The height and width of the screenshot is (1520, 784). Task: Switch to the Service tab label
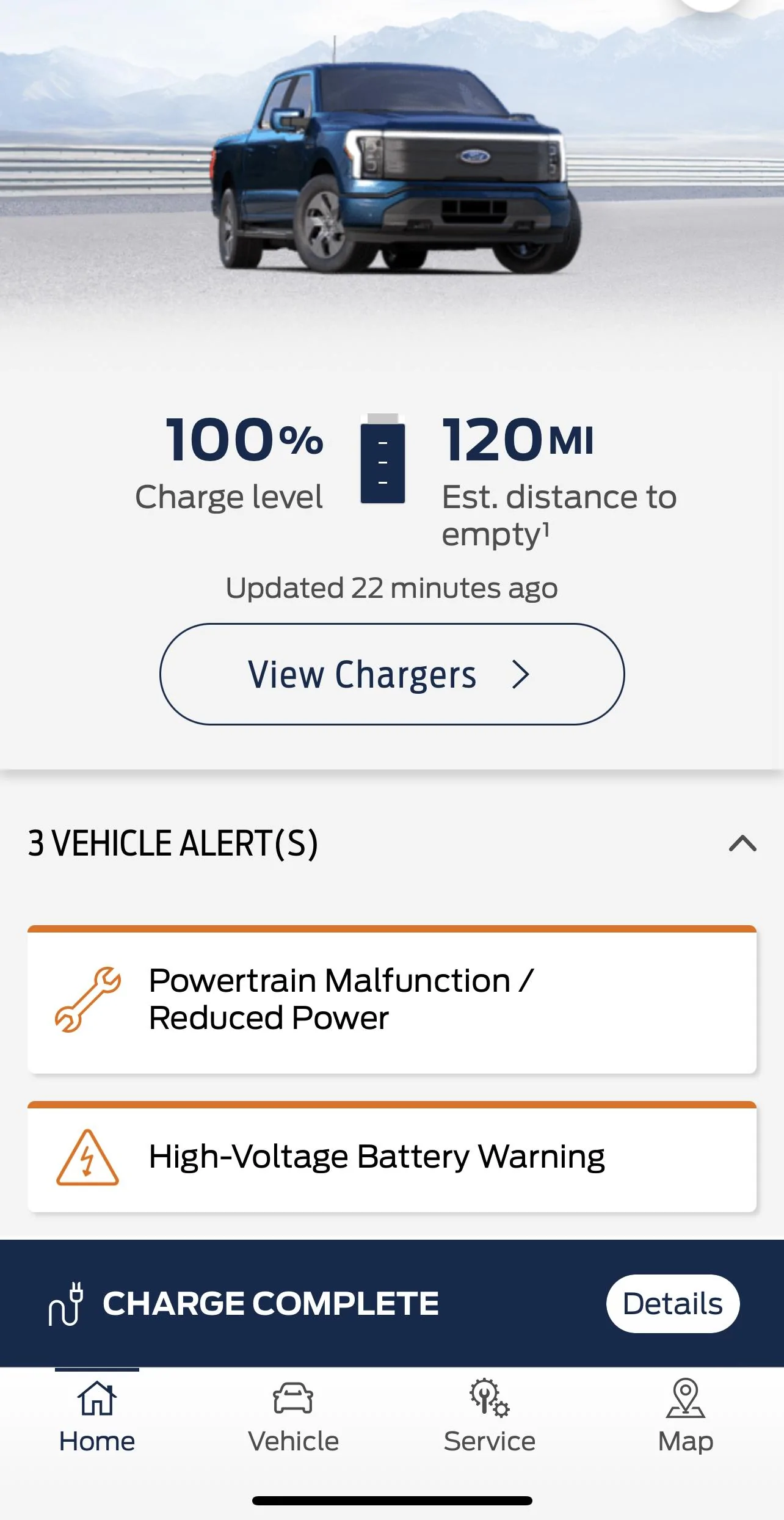point(489,1441)
